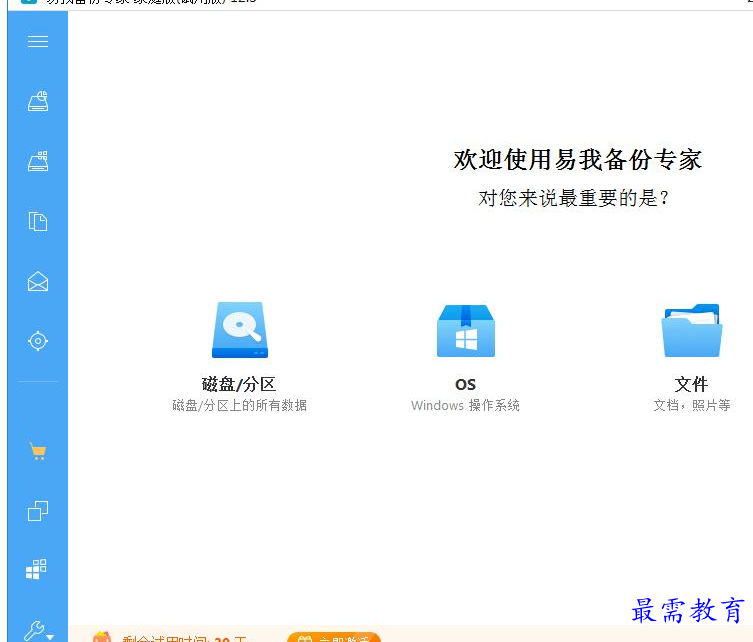Click the text Windows 操作系统

tap(465, 405)
